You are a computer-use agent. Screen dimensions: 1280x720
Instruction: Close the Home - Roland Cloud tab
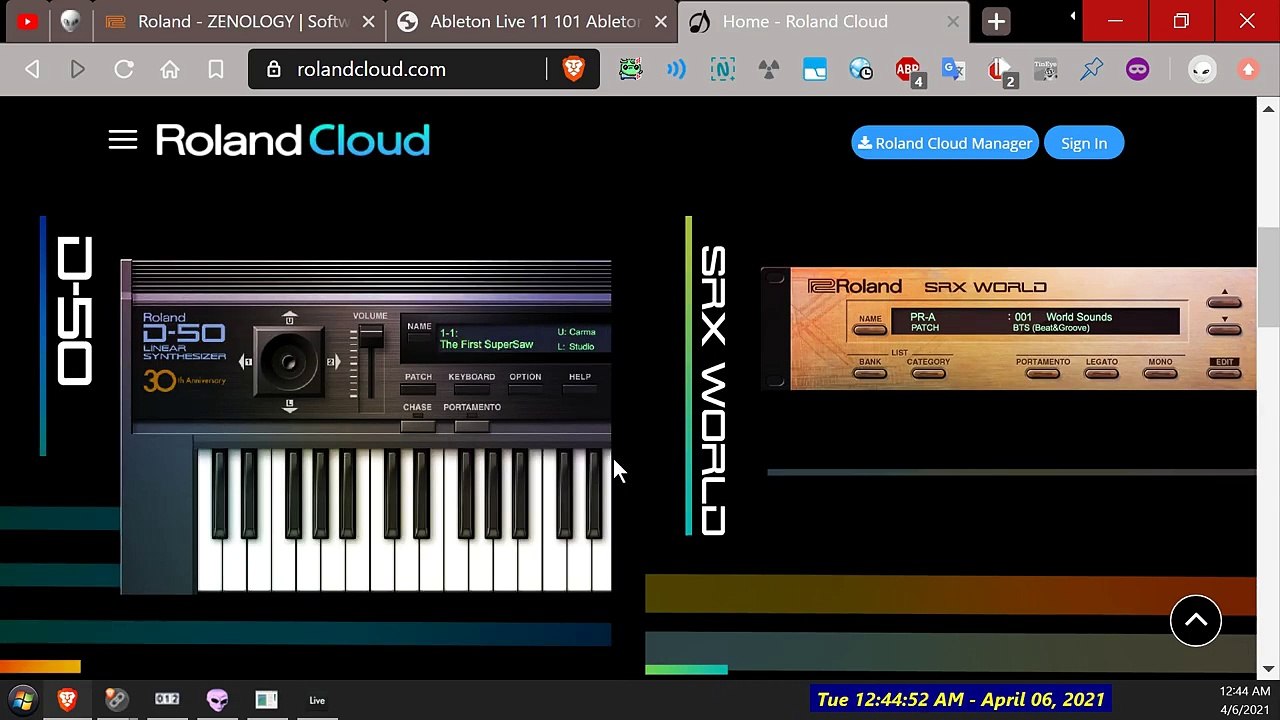[953, 21]
